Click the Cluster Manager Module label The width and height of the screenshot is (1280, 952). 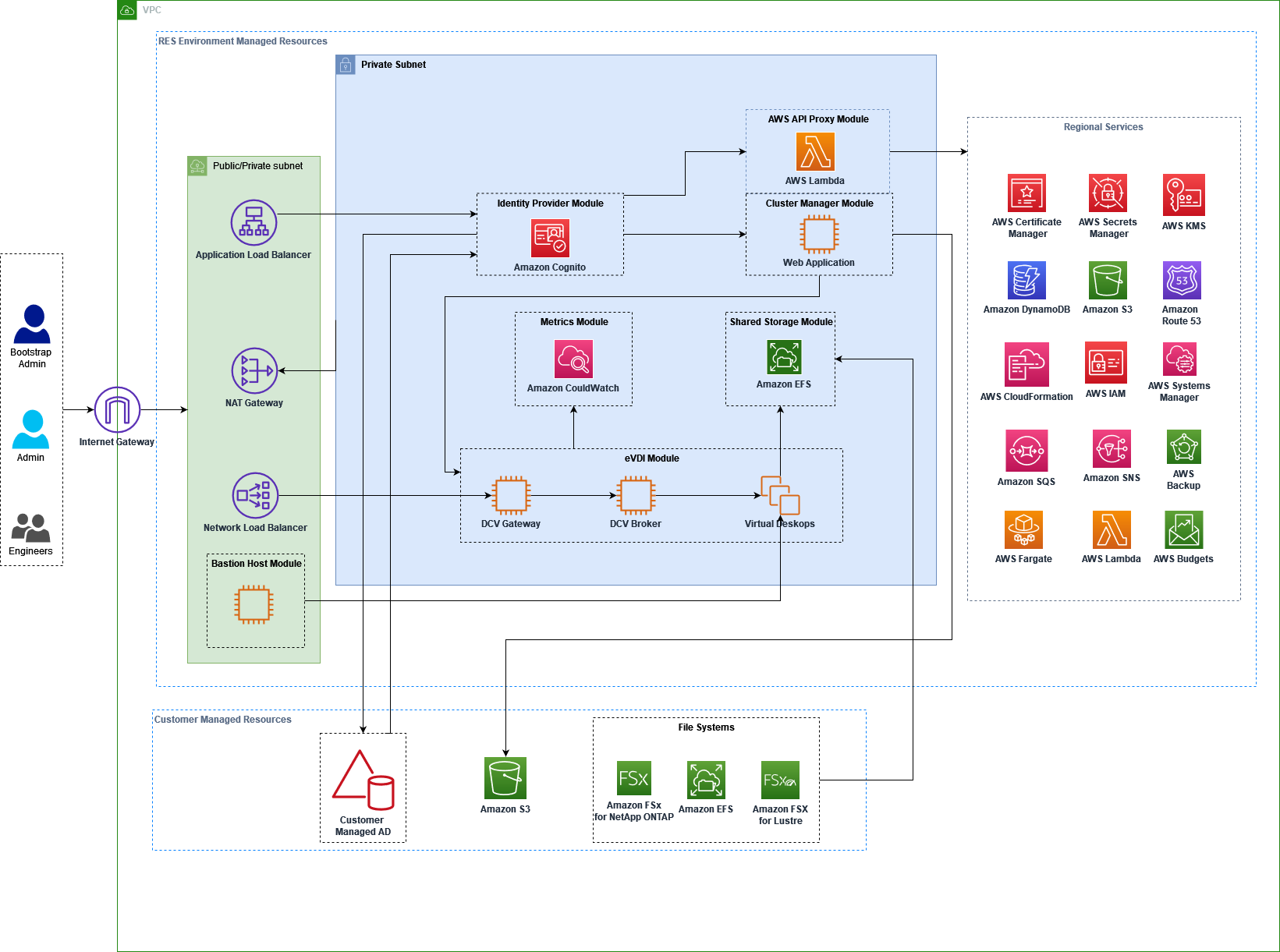[x=818, y=203]
